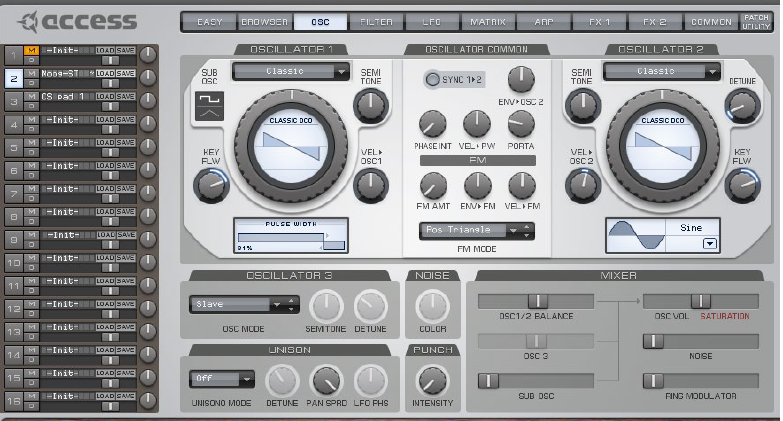Step Oscillator 3 mode up arrow

click(291, 301)
